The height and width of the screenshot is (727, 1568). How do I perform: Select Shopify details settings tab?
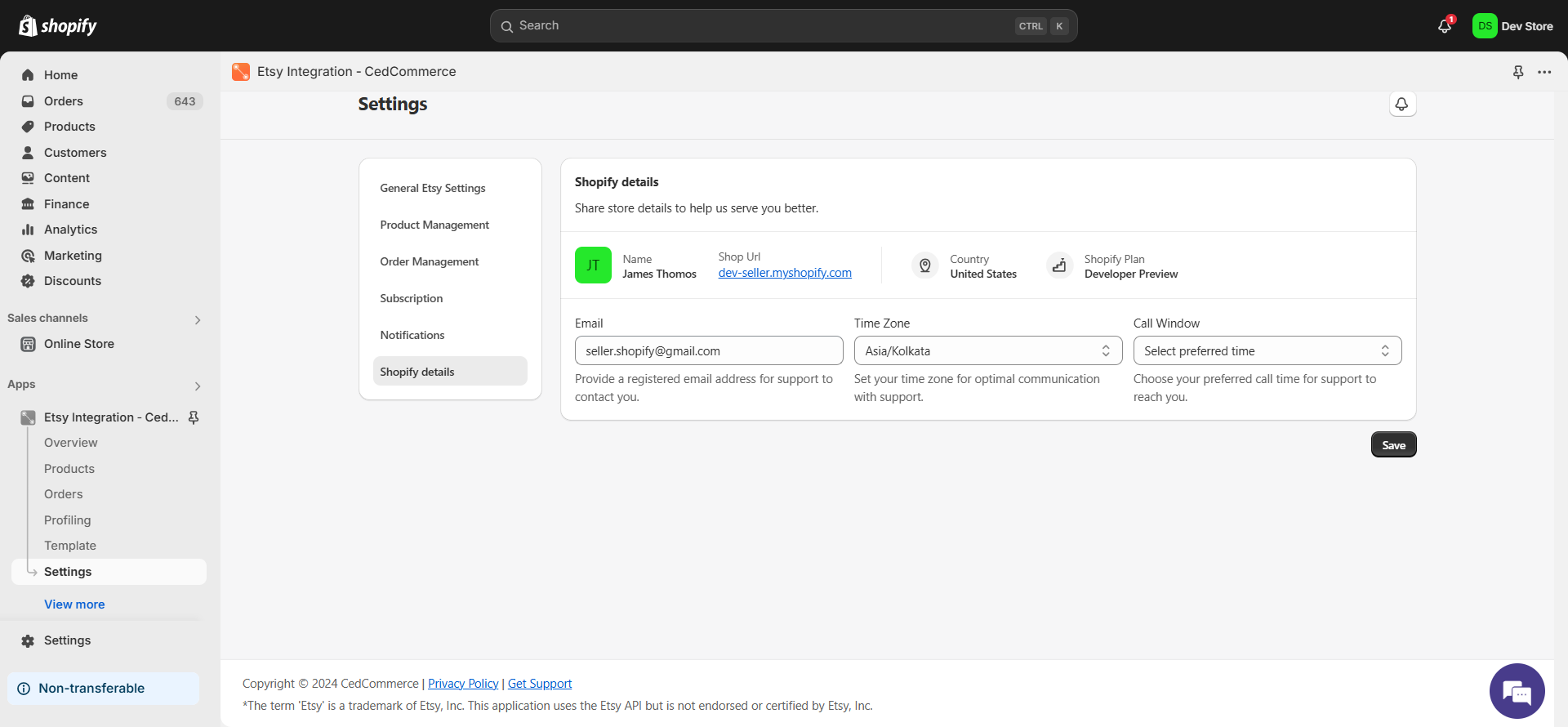[450, 372]
